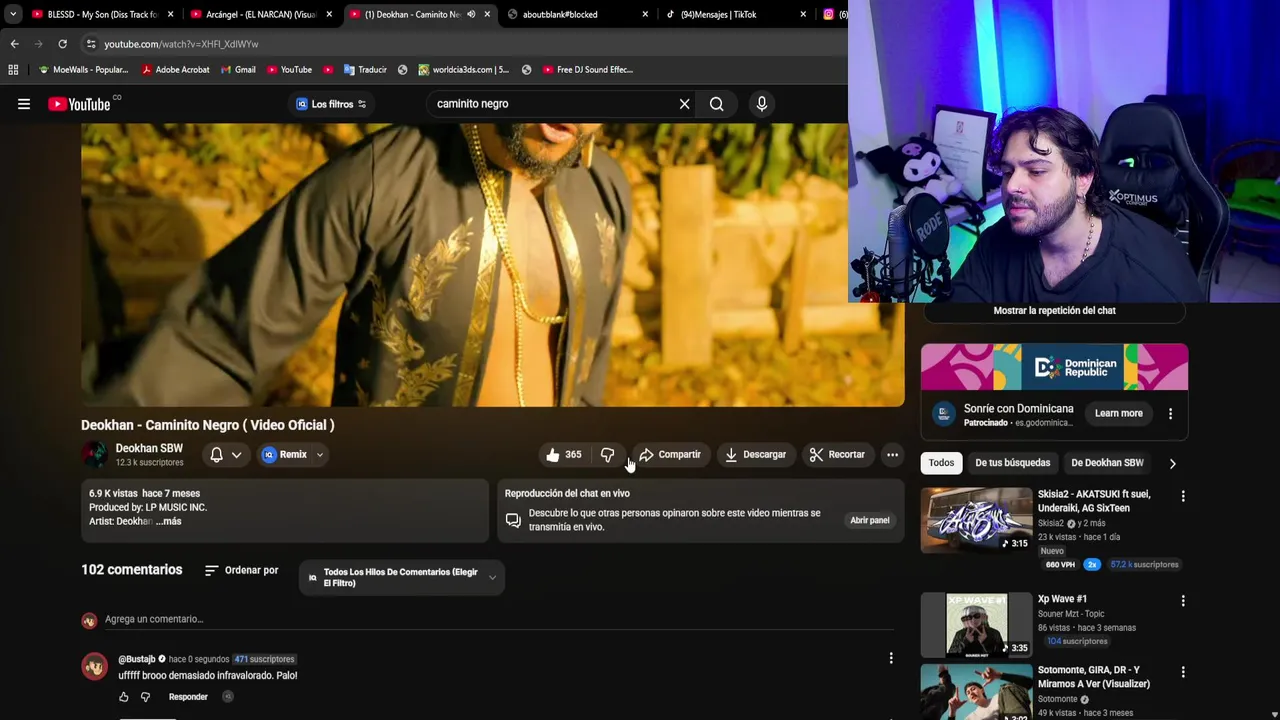Click the video player frame
Image resolution: width=1280 pixels, height=720 pixels.
coord(493,265)
